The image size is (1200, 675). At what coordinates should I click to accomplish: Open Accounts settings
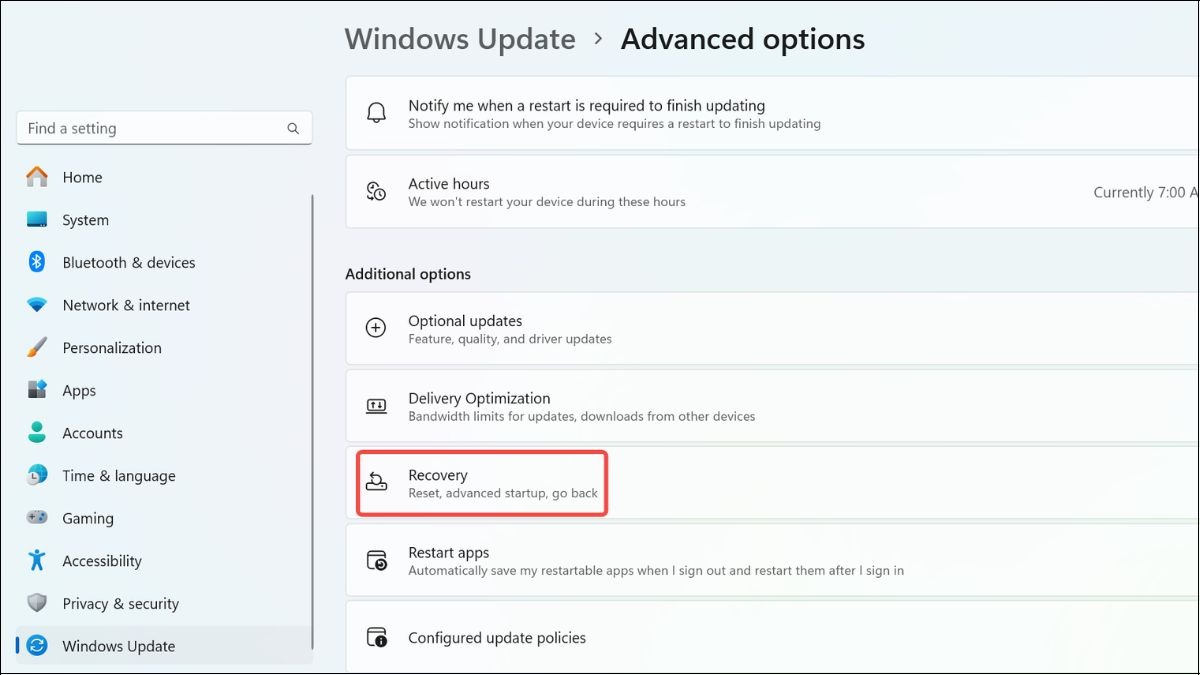(x=164, y=433)
